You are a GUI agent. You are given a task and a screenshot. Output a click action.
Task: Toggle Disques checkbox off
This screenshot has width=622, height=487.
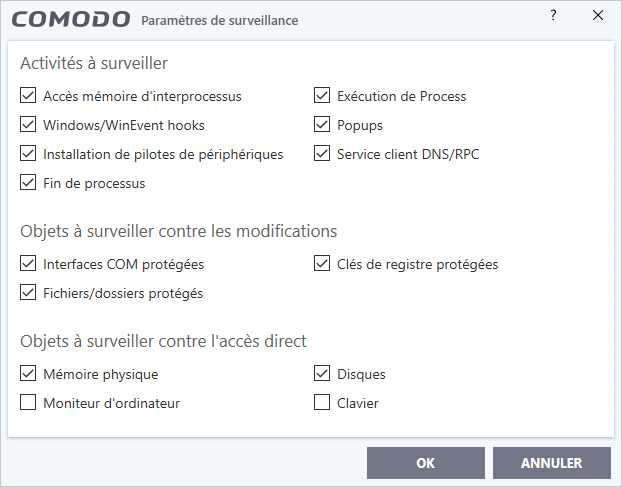pyautogui.click(x=322, y=374)
